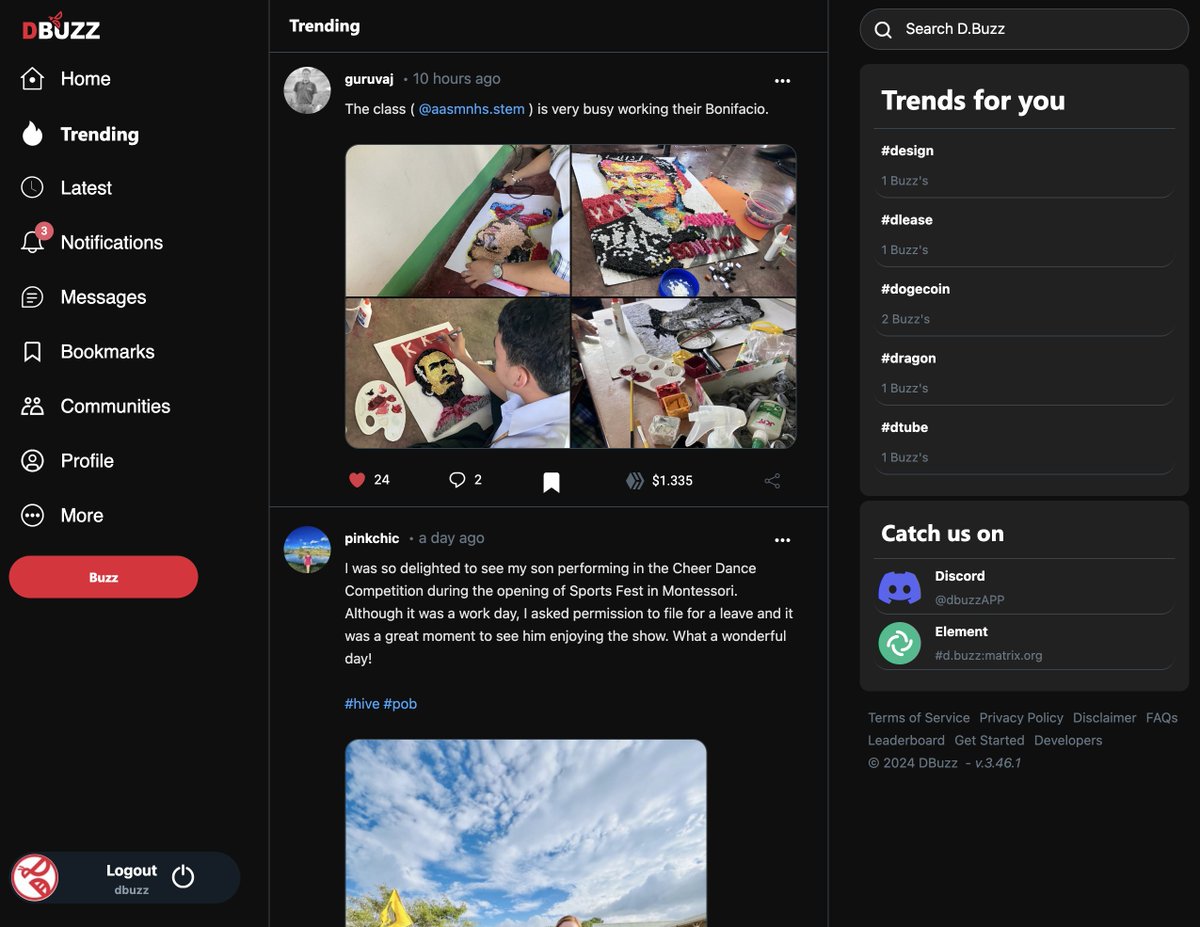Open Messages using the chat bubble icon

[31, 297]
